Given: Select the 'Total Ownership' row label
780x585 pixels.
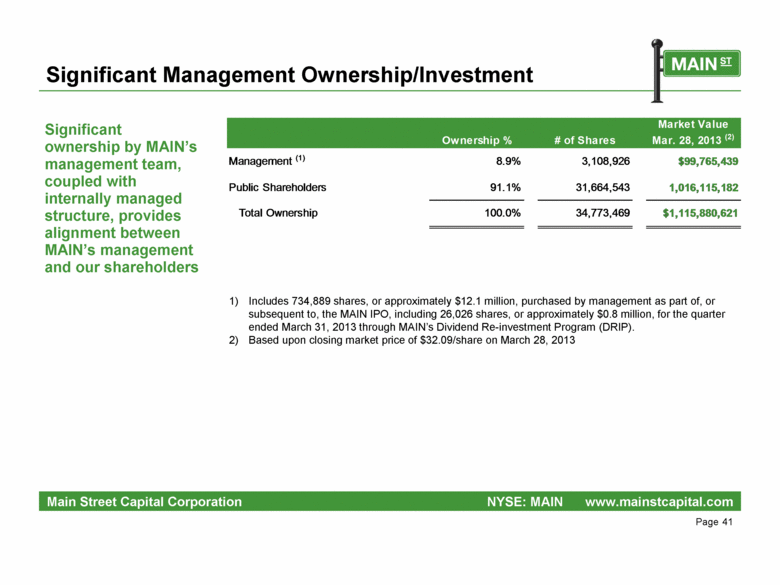Looking at the screenshot, I should pos(278,213).
